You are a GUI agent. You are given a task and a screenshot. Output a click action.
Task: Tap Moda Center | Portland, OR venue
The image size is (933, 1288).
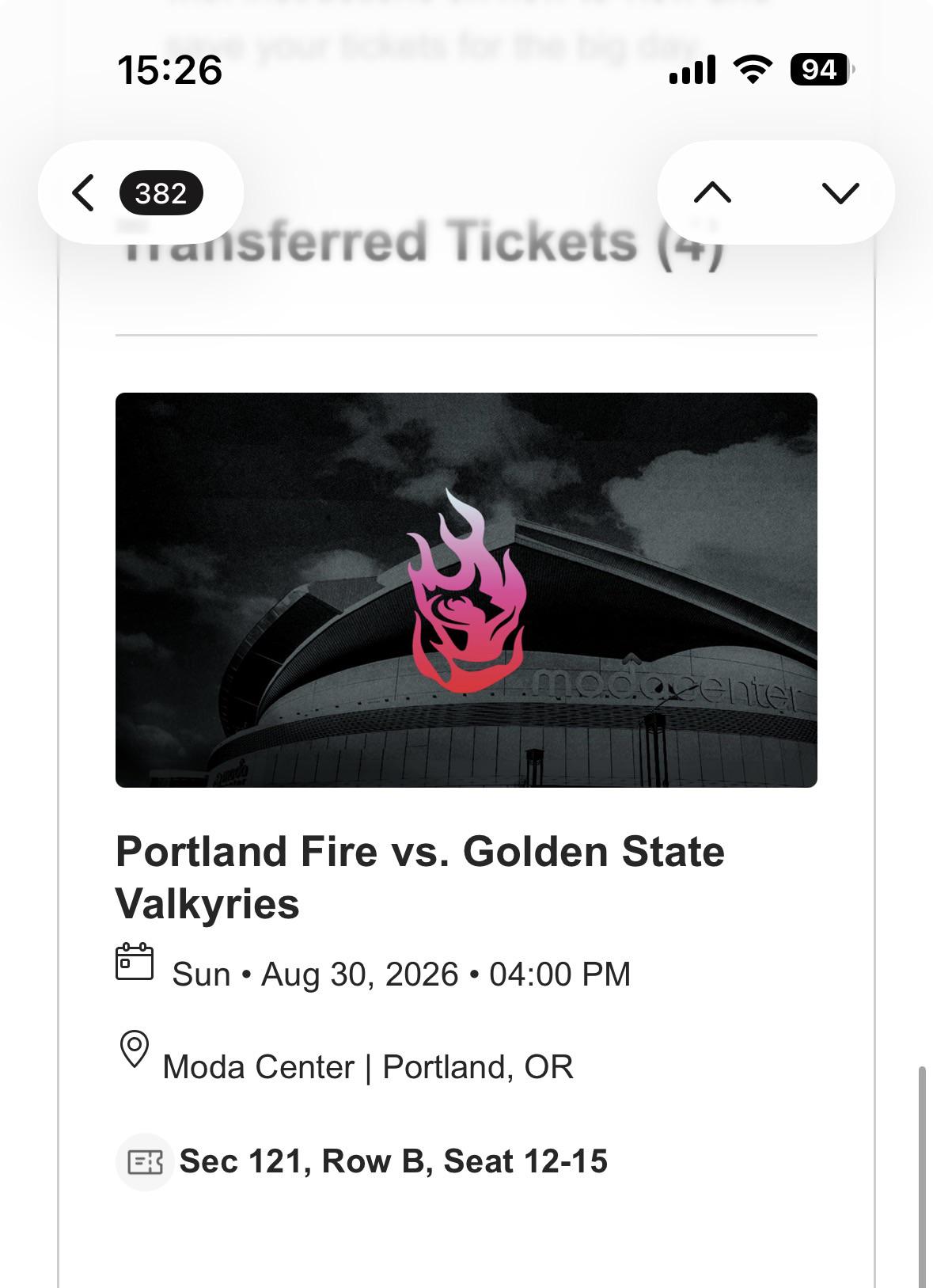368,1067
